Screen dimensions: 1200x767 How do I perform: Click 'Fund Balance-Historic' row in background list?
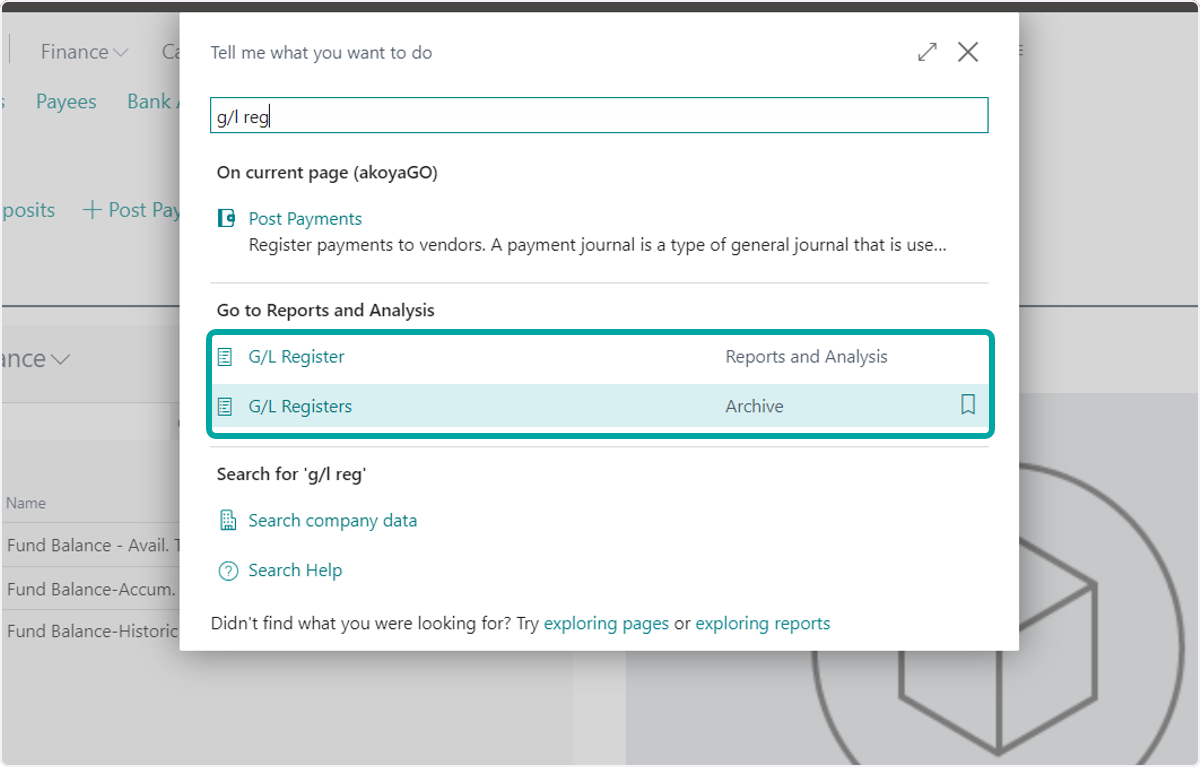tap(91, 631)
